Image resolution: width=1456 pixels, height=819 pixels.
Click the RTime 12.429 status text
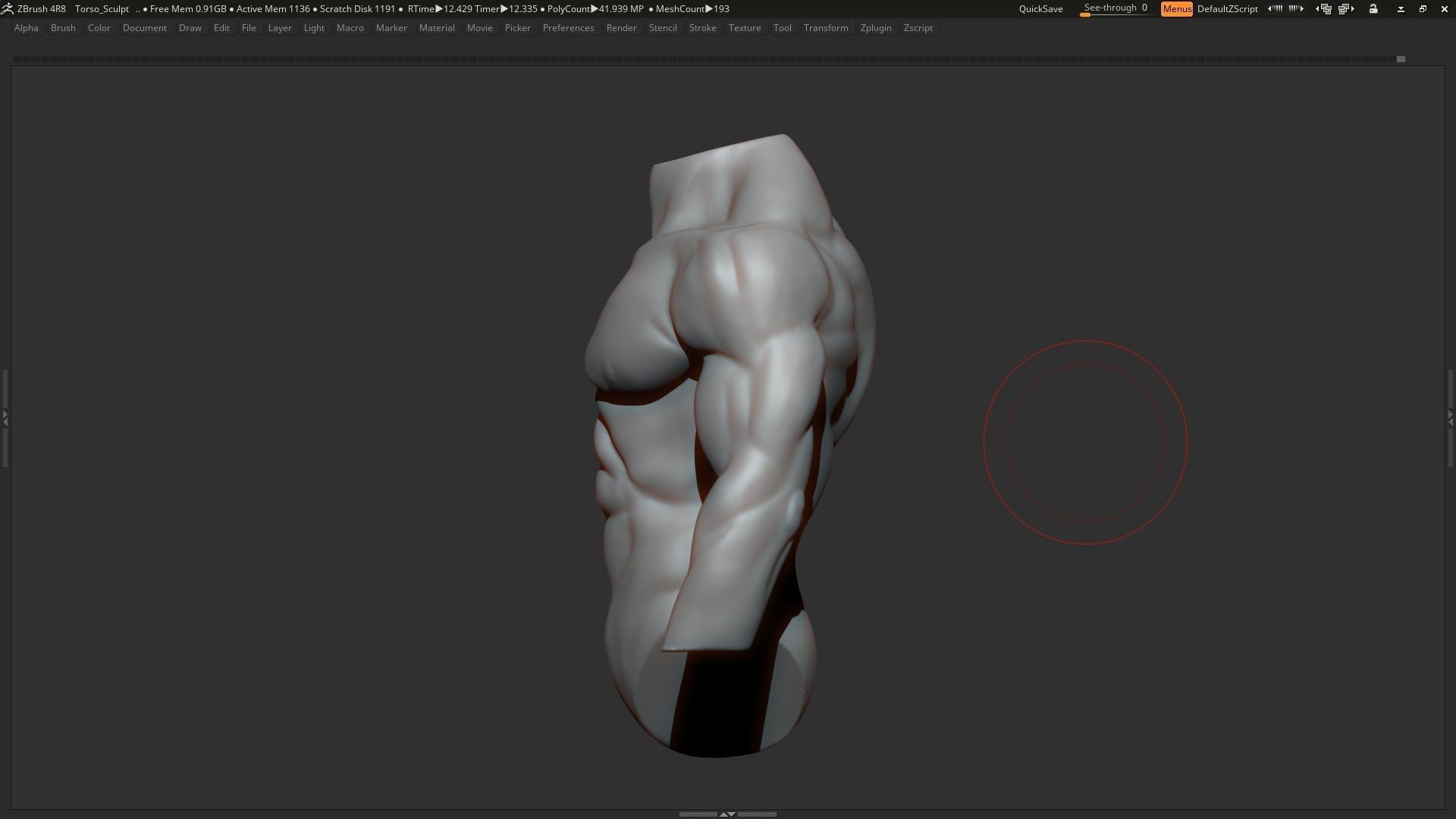(x=440, y=9)
